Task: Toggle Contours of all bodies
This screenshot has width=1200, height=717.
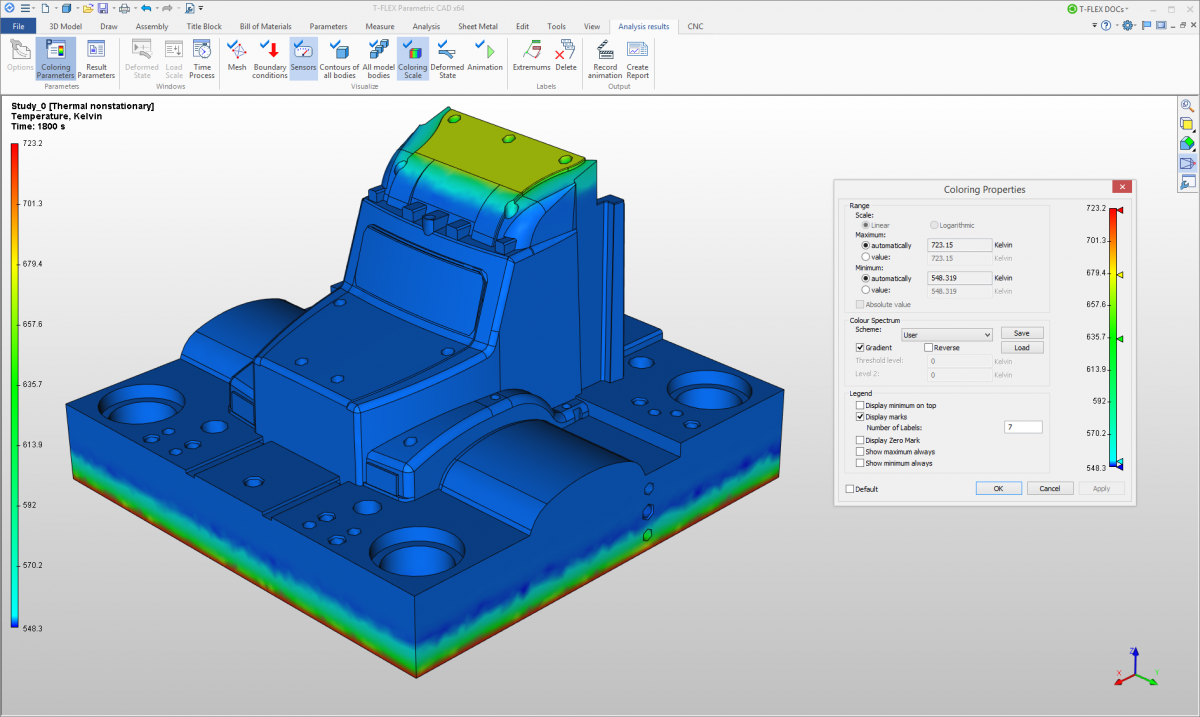Action: tap(339, 59)
